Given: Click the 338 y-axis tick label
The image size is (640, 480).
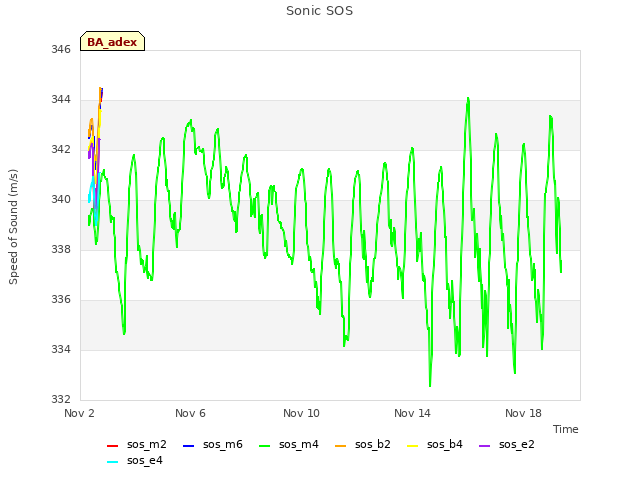Looking at the screenshot, I should (61, 250).
